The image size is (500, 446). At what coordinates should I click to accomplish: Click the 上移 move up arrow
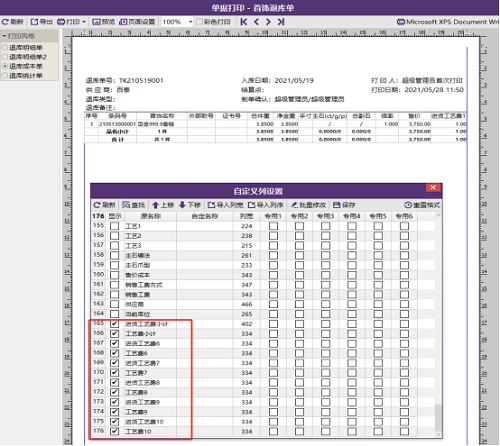click(x=155, y=205)
